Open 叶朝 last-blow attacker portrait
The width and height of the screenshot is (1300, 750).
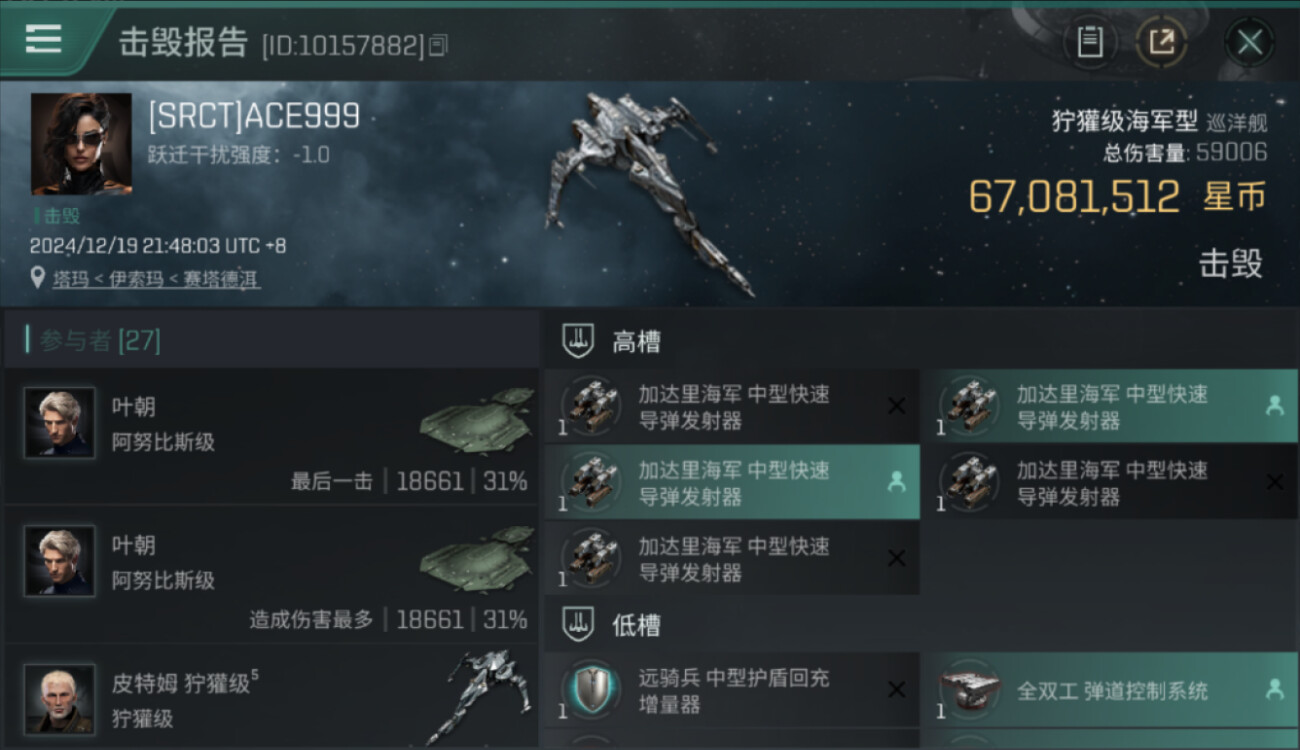(x=60, y=423)
